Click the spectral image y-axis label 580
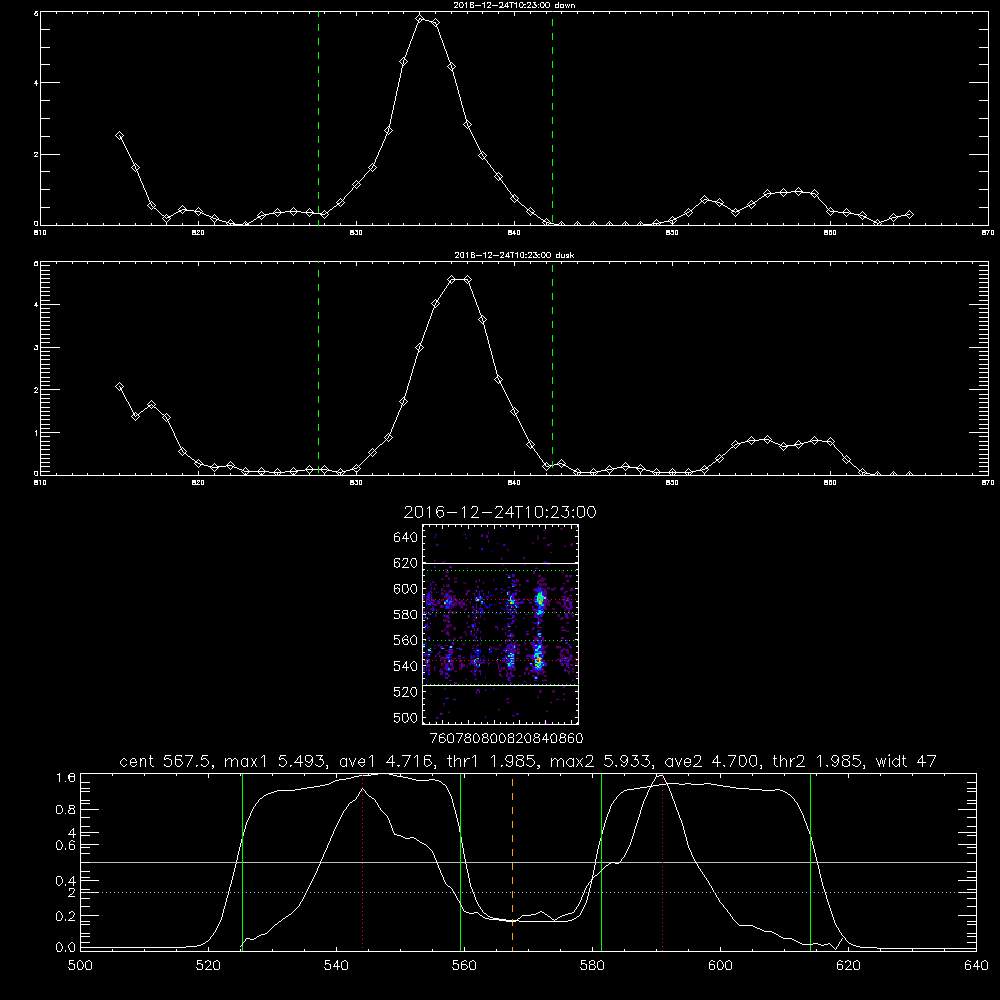This screenshot has height=1000, width=1000. (x=406, y=615)
